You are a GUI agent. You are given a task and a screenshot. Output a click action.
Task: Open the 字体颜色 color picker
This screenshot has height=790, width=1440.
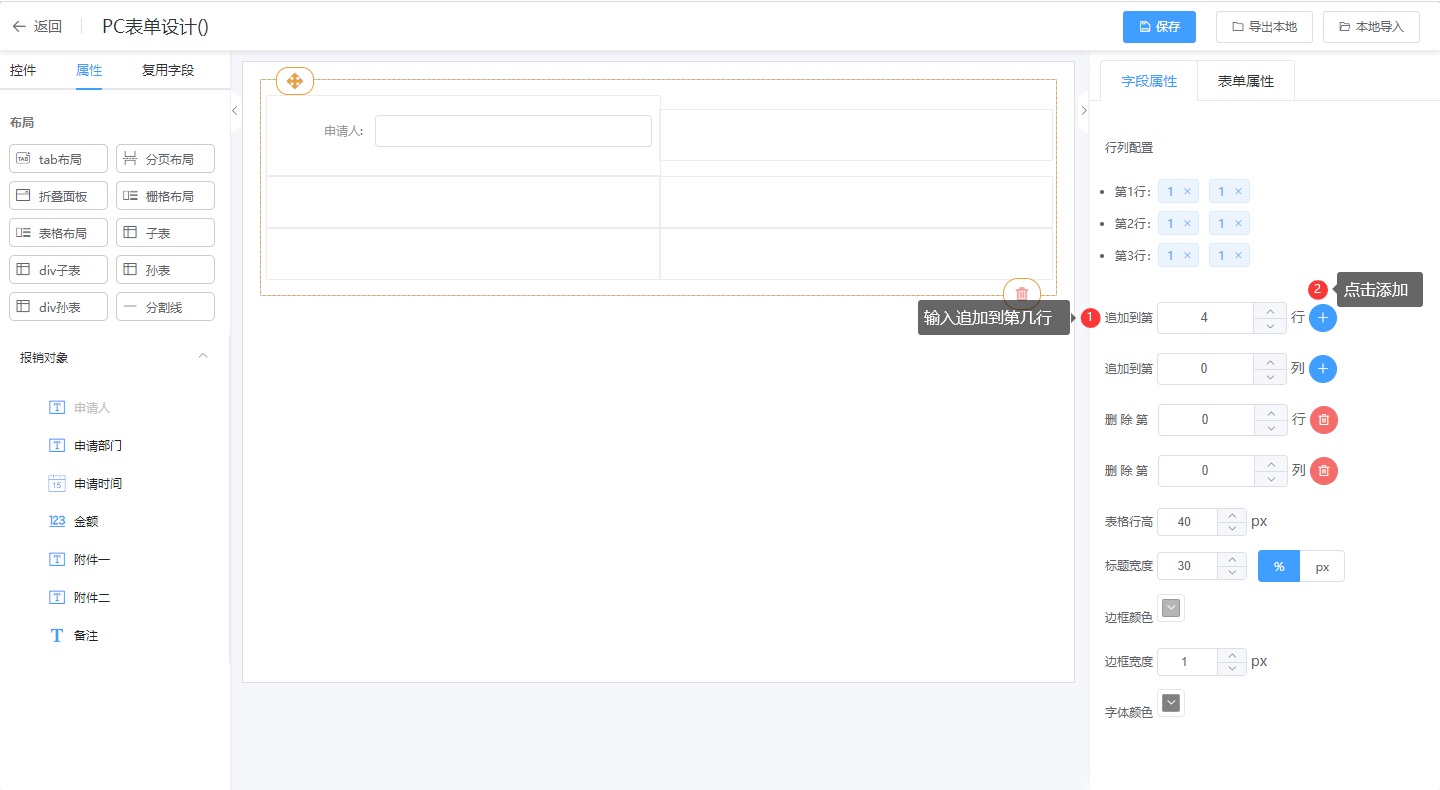tap(1171, 703)
